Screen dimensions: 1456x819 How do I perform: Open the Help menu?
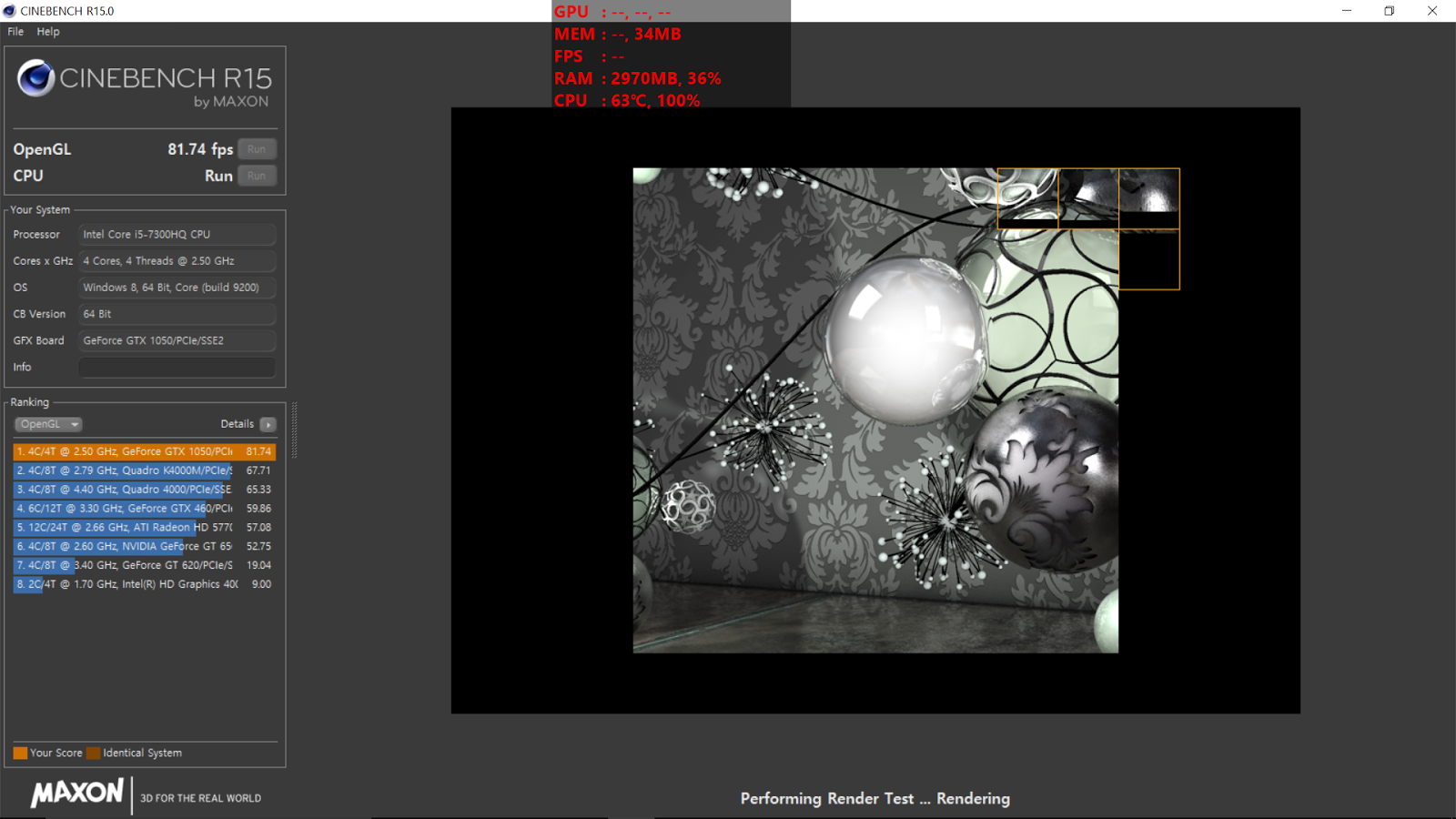click(48, 32)
